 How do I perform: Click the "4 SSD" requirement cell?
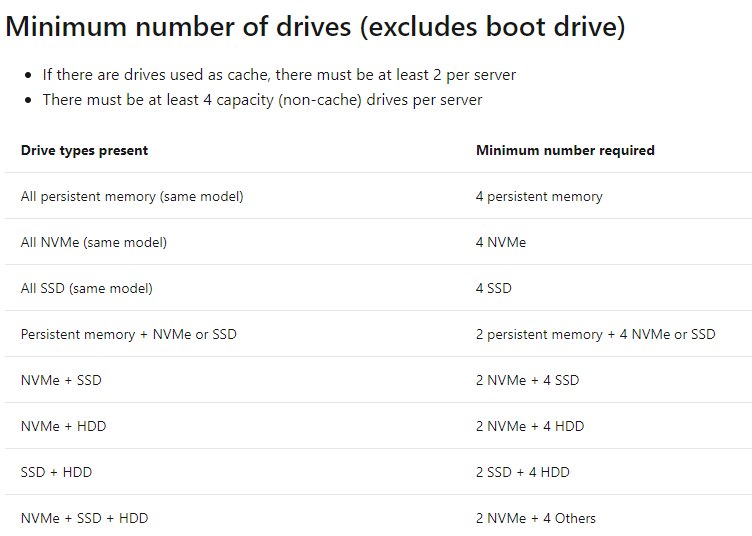tap(494, 289)
